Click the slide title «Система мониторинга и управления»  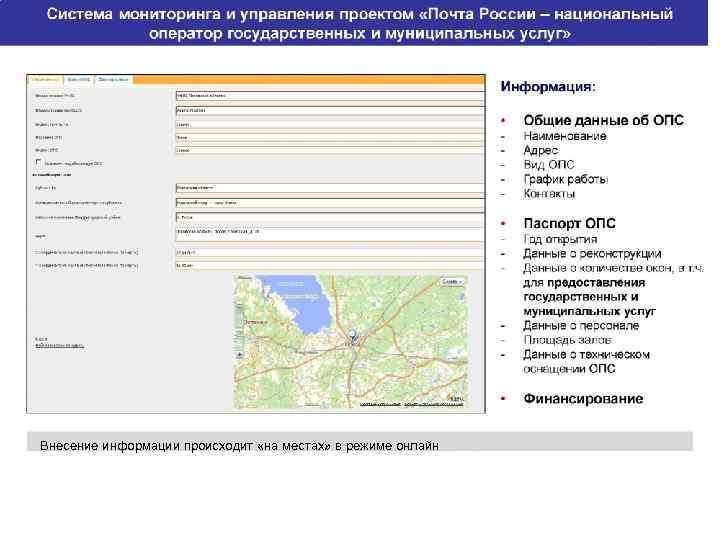pyautogui.click(x=191, y=14)
